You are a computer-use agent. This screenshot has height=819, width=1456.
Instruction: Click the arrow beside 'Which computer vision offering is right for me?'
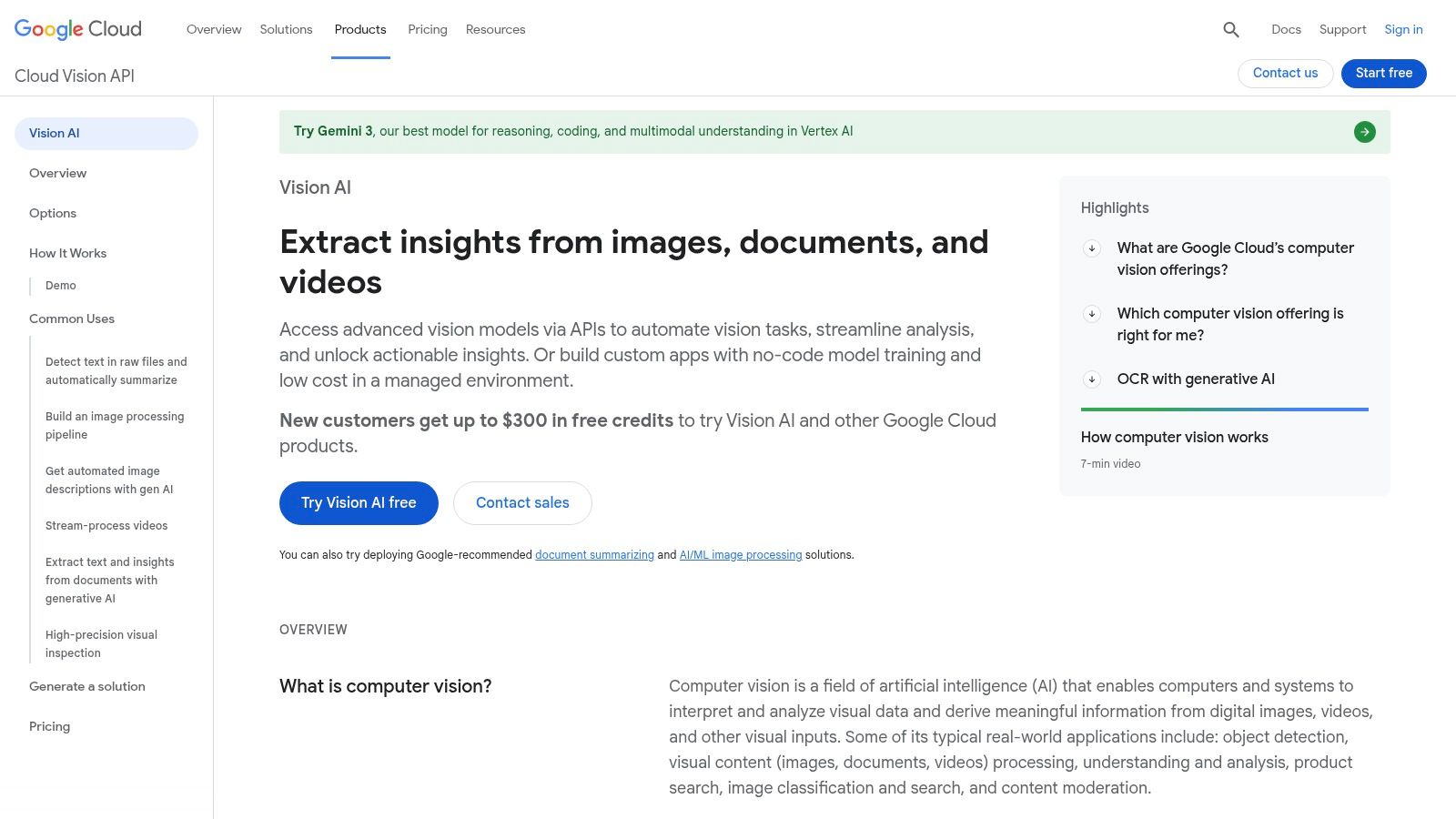click(1091, 313)
